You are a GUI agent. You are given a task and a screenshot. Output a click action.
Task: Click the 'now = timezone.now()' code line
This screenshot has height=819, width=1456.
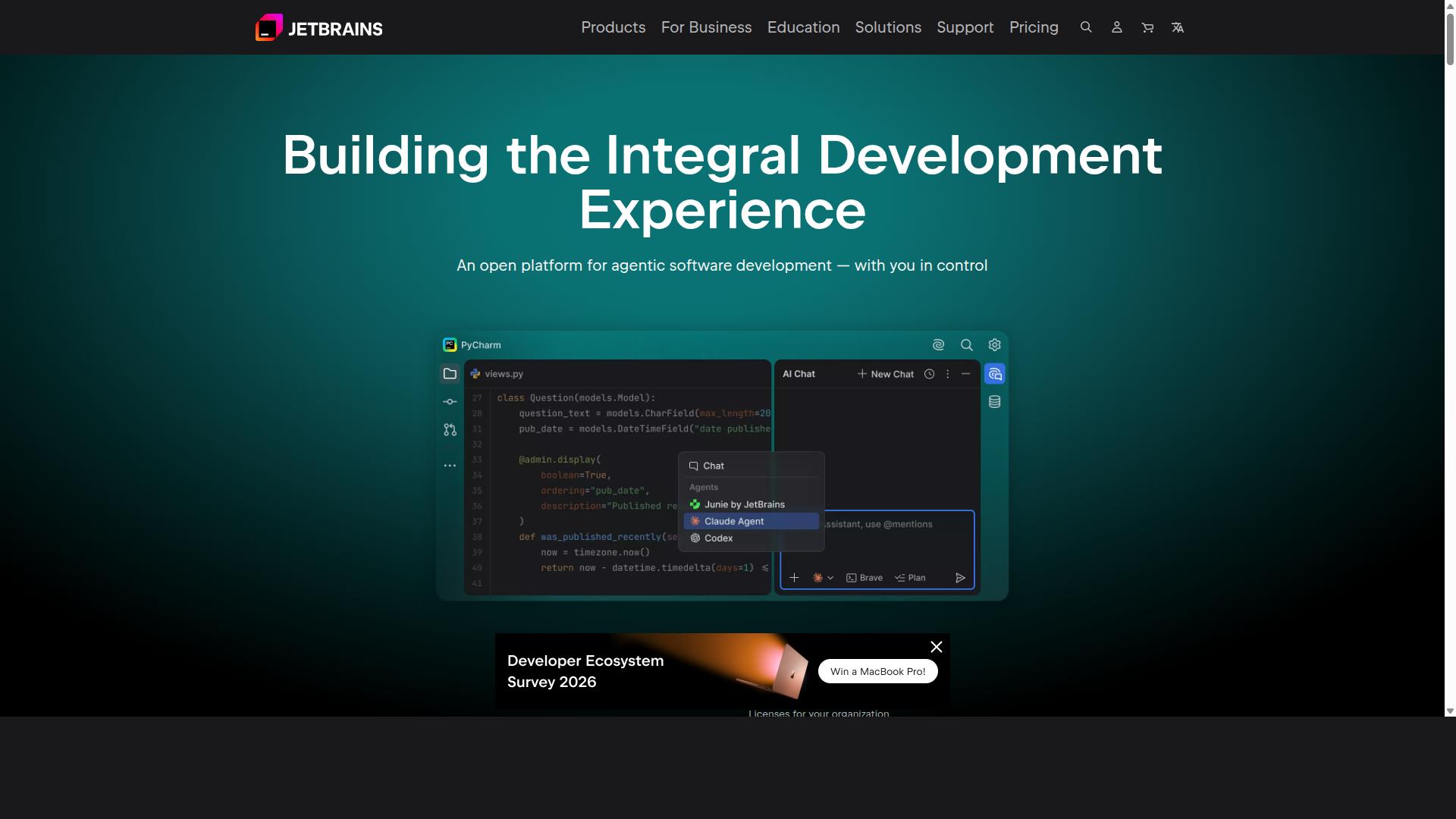pyautogui.click(x=595, y=553)
